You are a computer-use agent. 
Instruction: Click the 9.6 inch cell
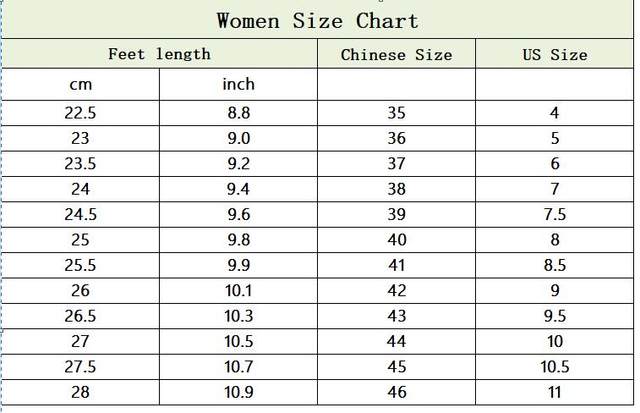pyautogui.click(x=238, y=214)
